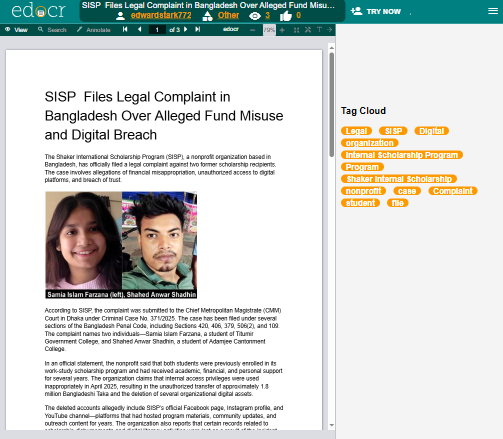
Task: Click the Tag Cloud heading
Action: coord(363,111)
